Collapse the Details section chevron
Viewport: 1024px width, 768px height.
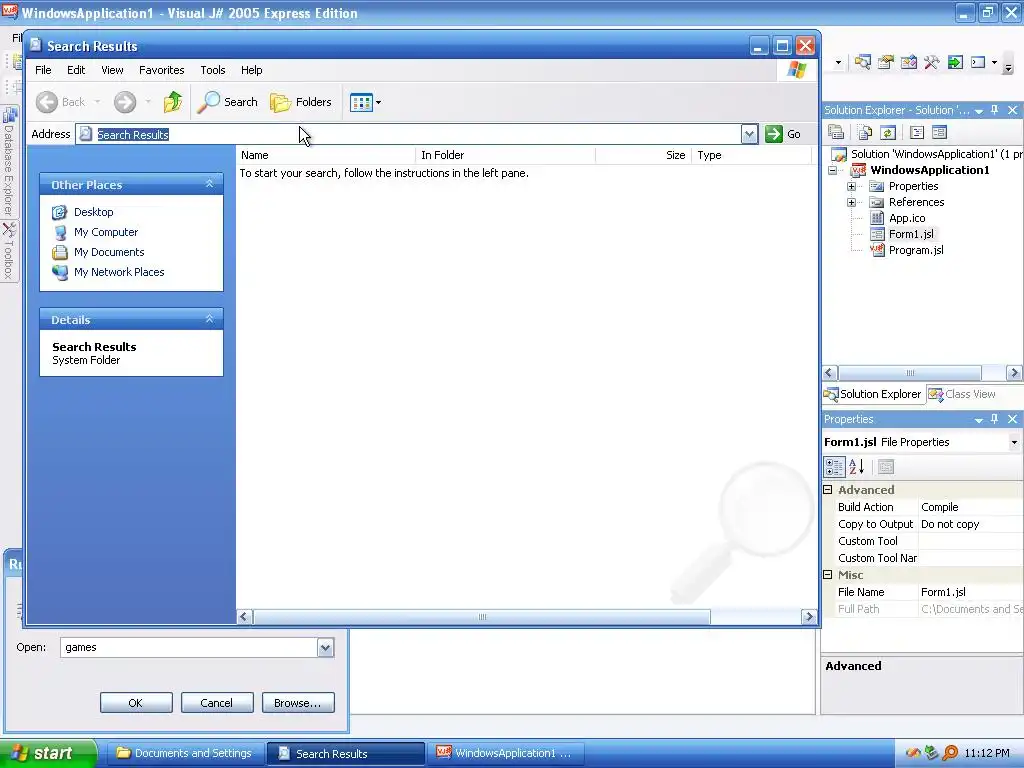(210, 319)
